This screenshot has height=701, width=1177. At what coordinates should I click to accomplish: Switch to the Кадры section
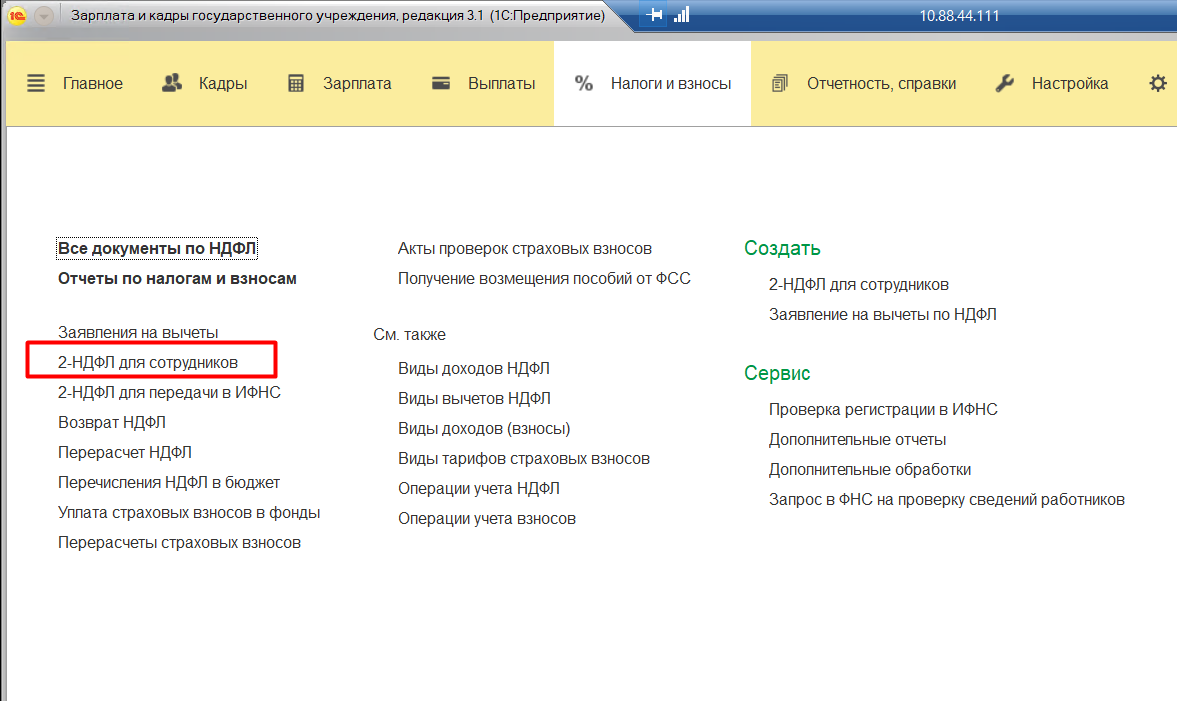pyautogui.click(x=205, y=84)
